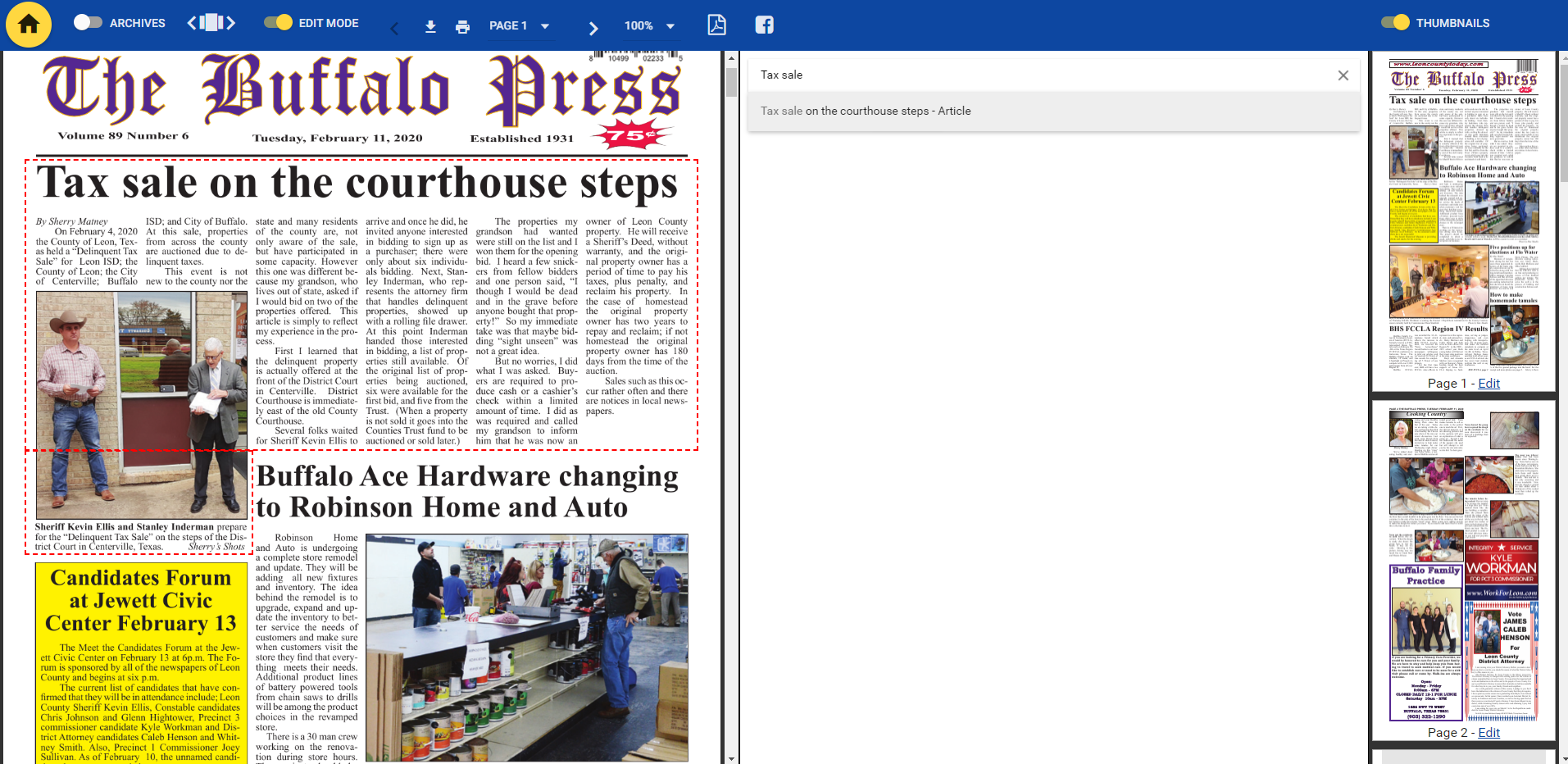Click the Candidates Forum yellow box heading
Screen dimensions: 1568x764
[x=141, y=601]
